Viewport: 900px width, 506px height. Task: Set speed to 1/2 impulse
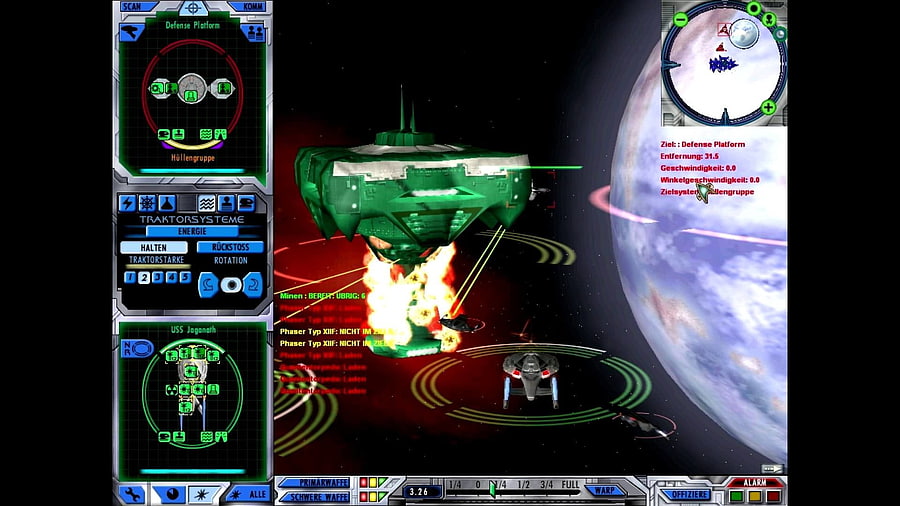[x=523, y=485]
